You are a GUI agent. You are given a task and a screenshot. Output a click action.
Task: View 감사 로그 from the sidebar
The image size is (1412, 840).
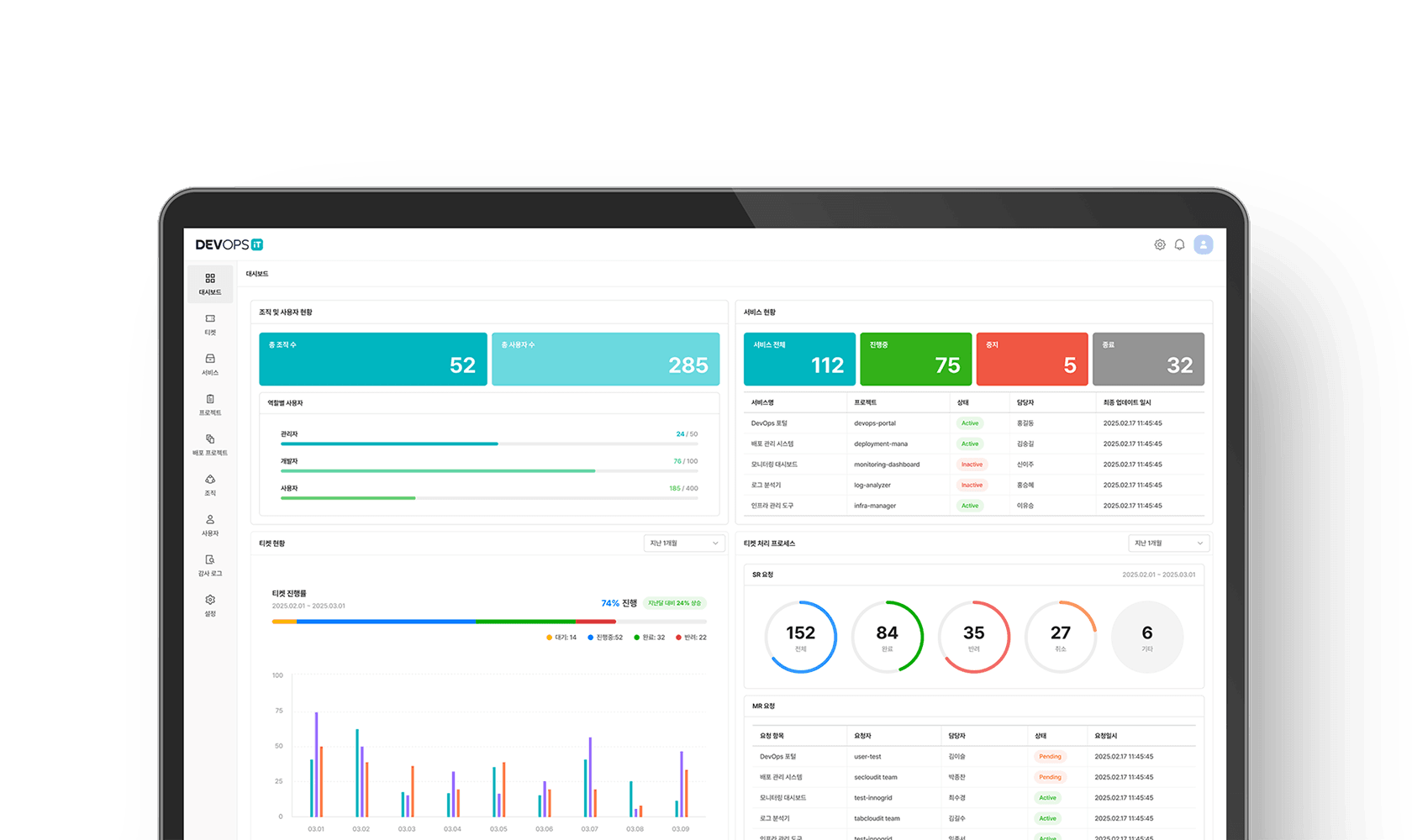210,565
